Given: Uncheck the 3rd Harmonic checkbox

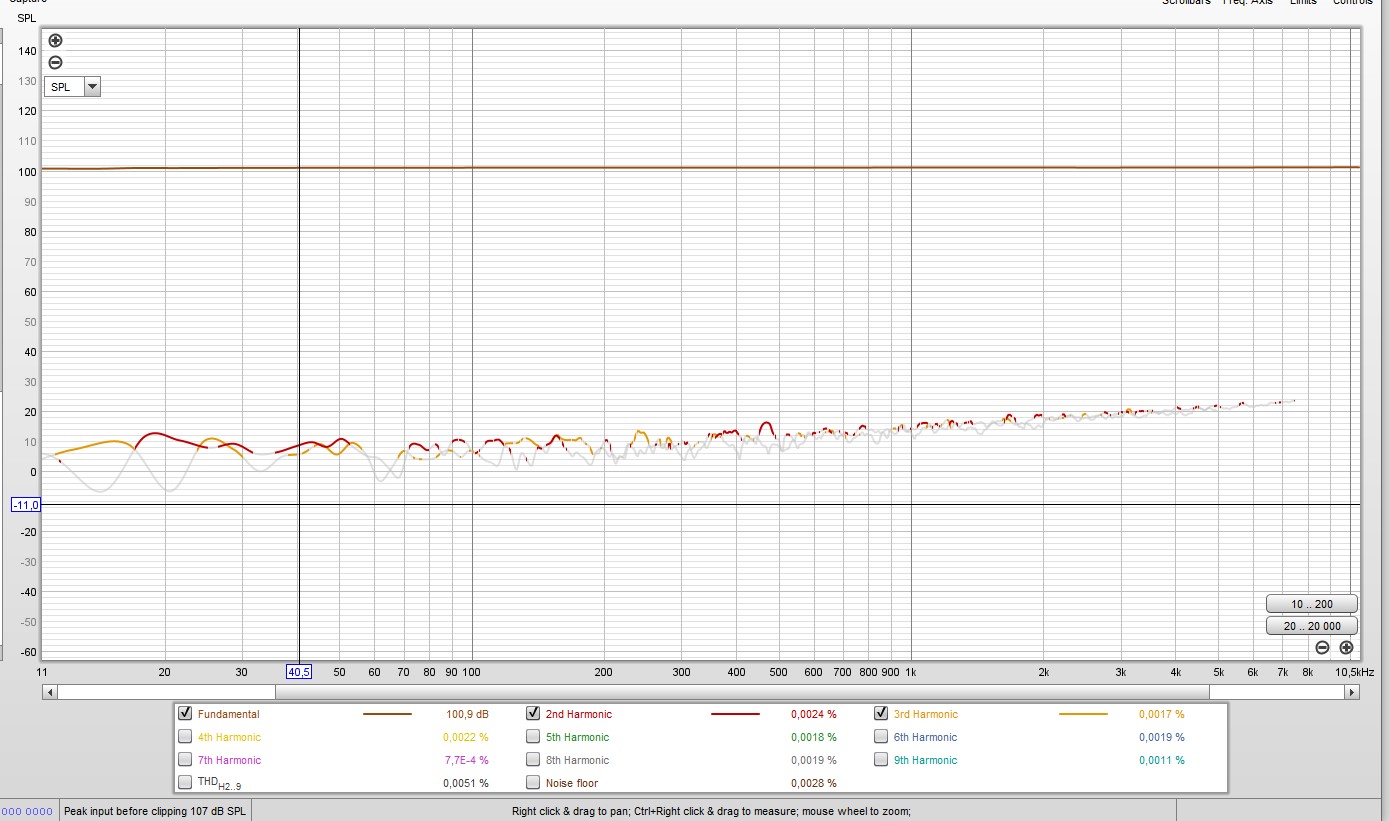Looking at the screenshot, I should [881, 714].
